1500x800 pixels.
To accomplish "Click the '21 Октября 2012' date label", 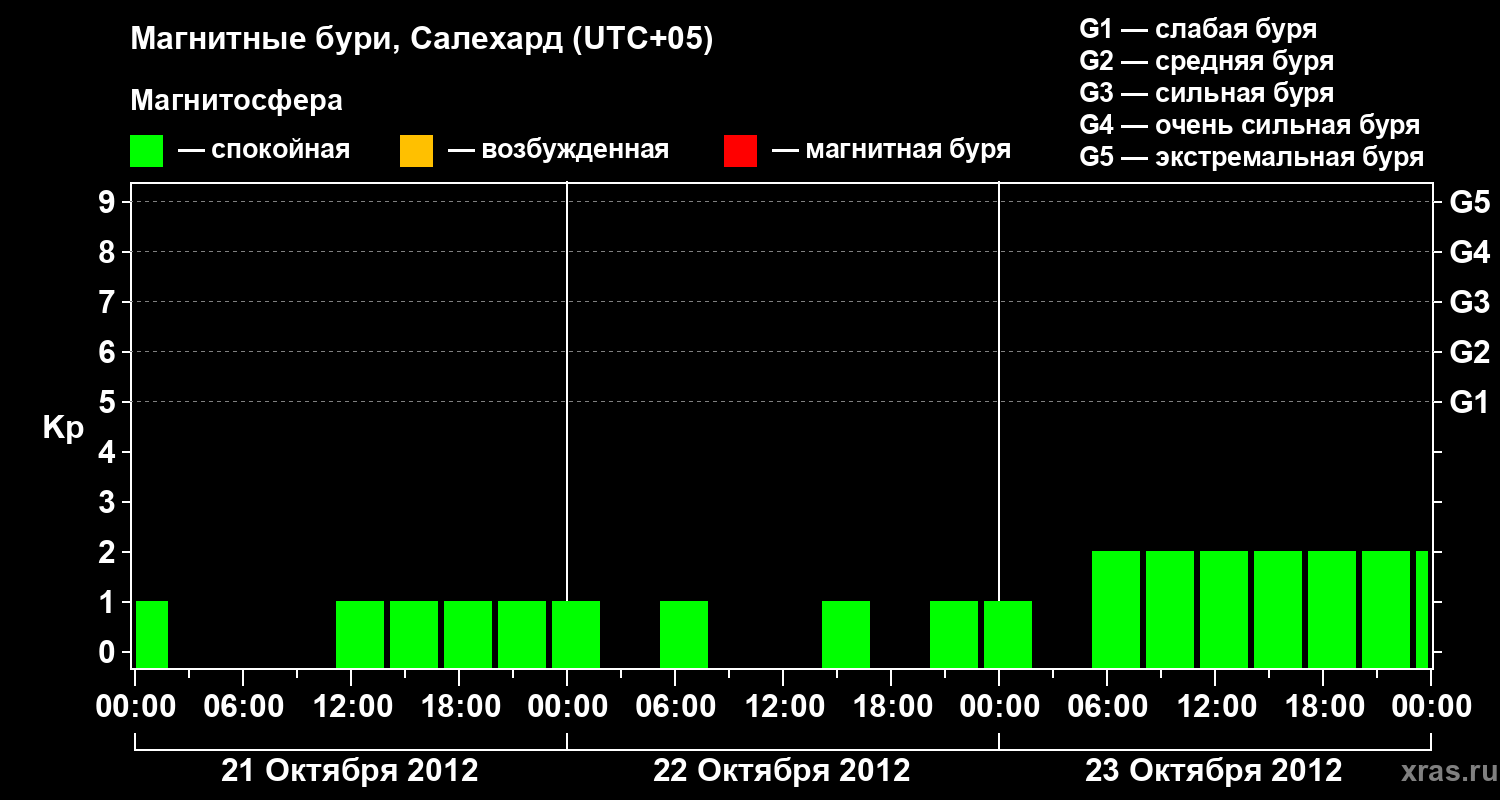I will coord(350,771).
